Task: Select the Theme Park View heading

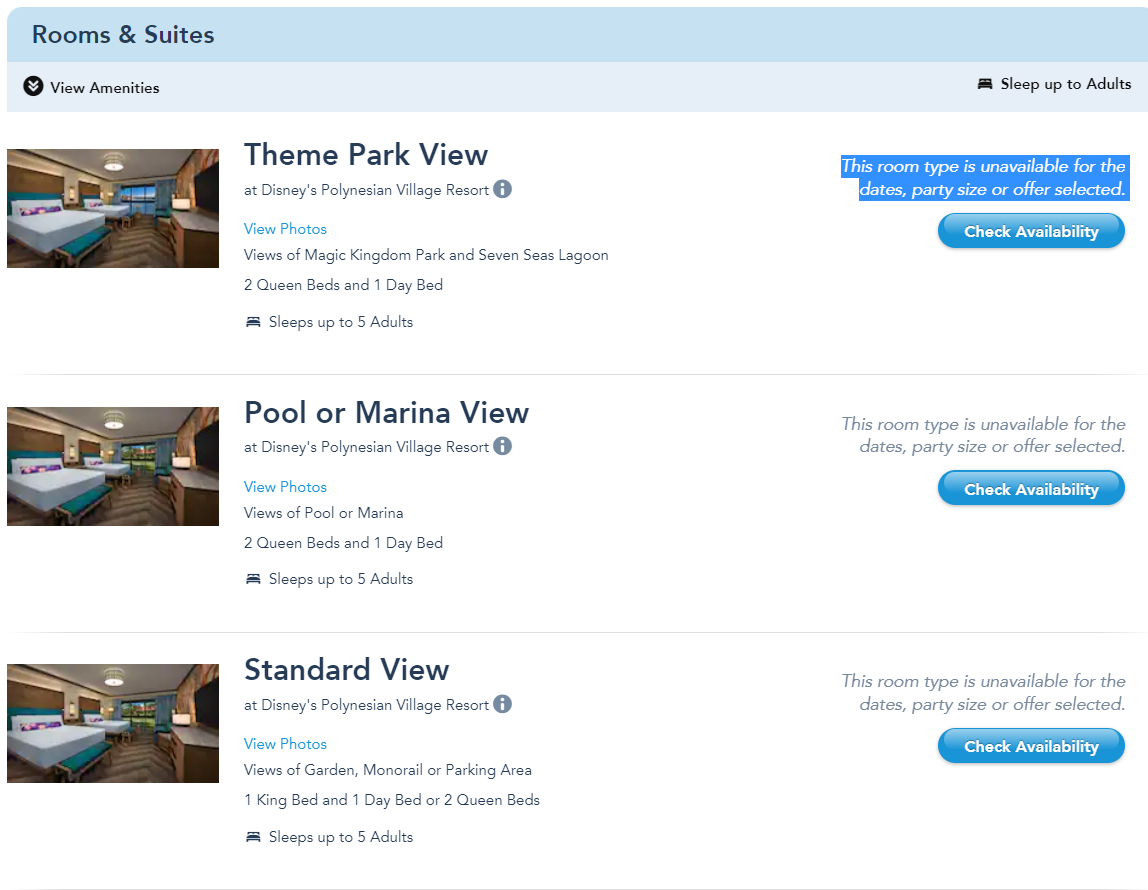Action: click(366, 155)
